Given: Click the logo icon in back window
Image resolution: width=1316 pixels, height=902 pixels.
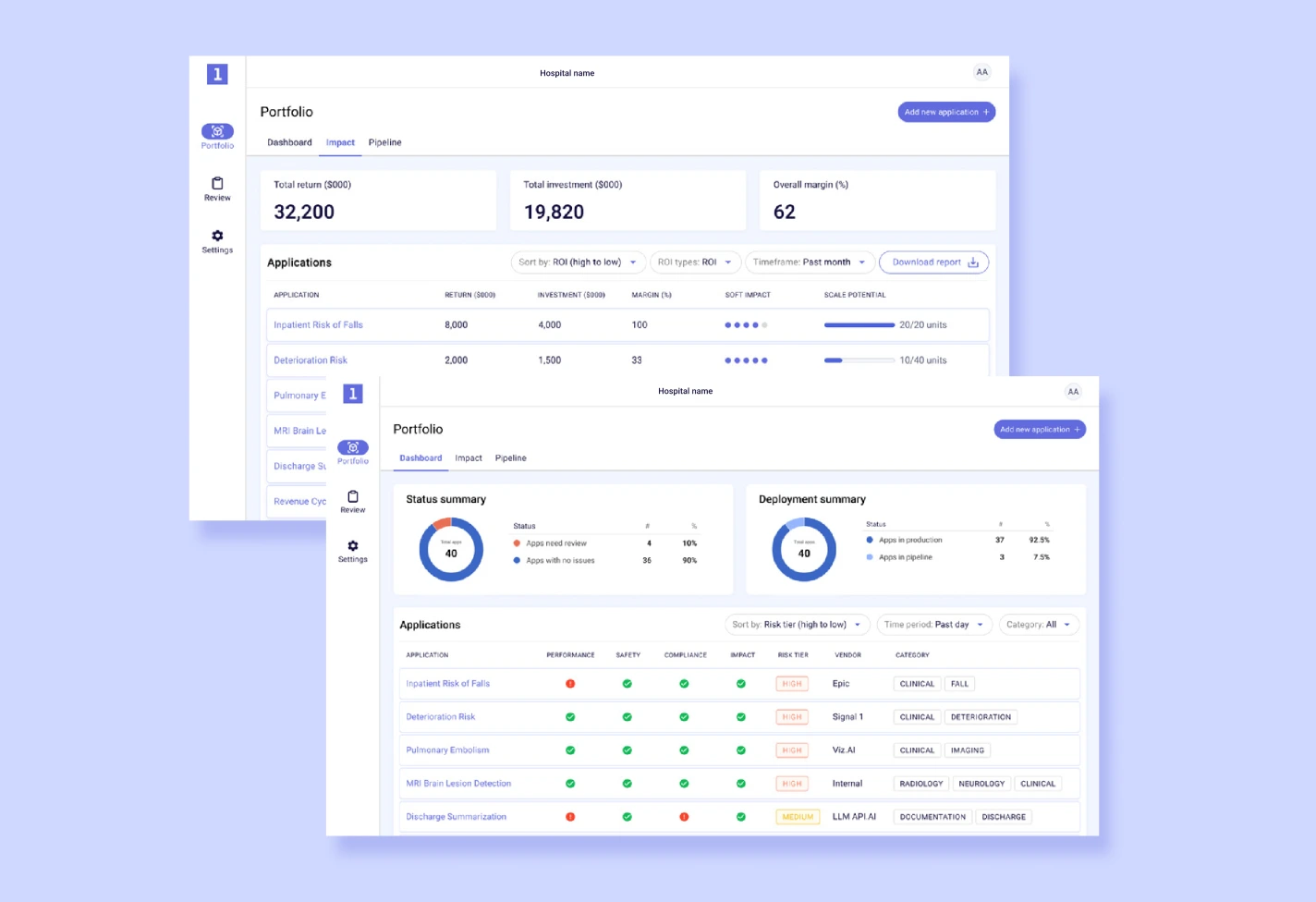Looking at the screenshot, I should 217,74.
